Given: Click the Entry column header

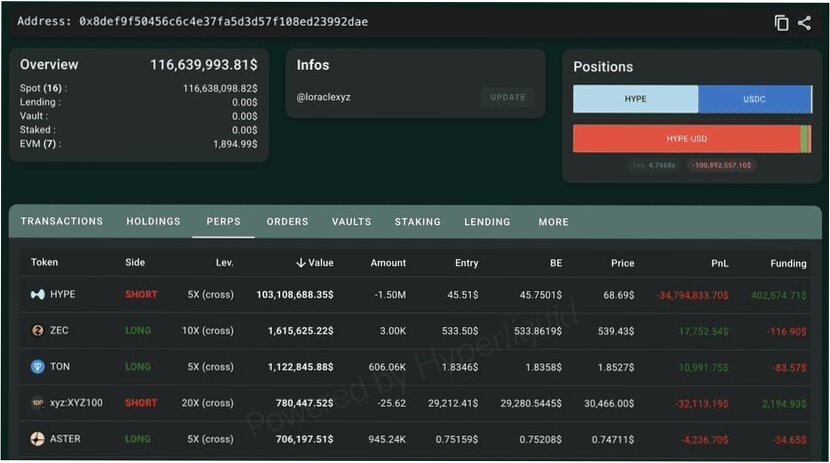Looking at the screenshot, I should [466, 263].
